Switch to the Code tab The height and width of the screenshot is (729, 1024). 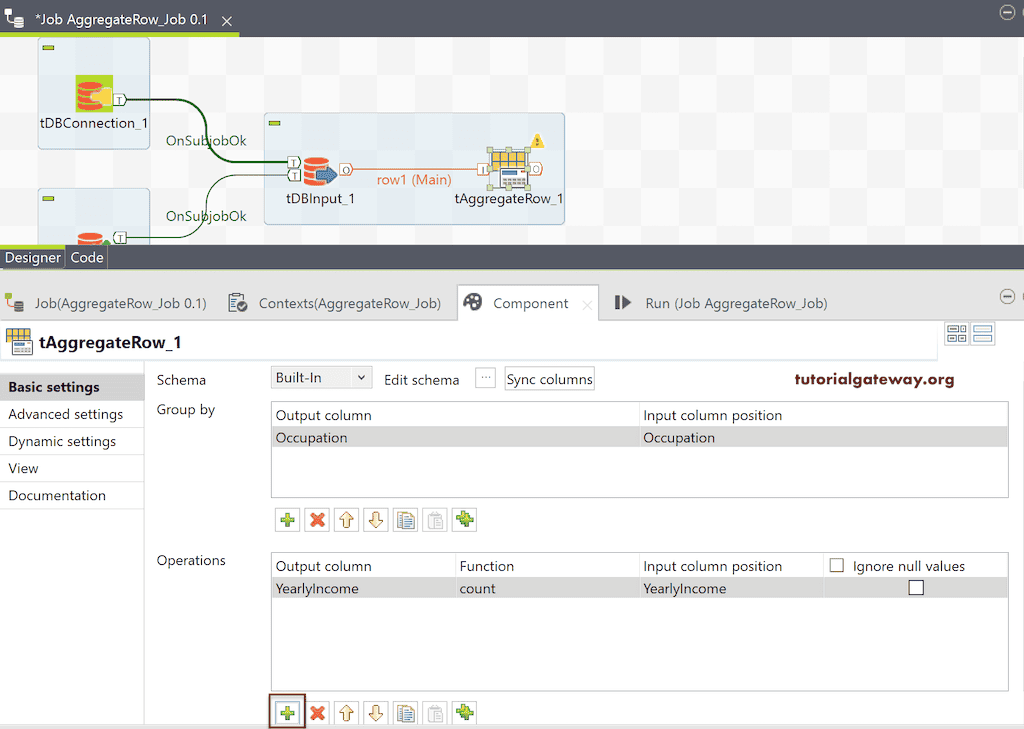(86, 257)
